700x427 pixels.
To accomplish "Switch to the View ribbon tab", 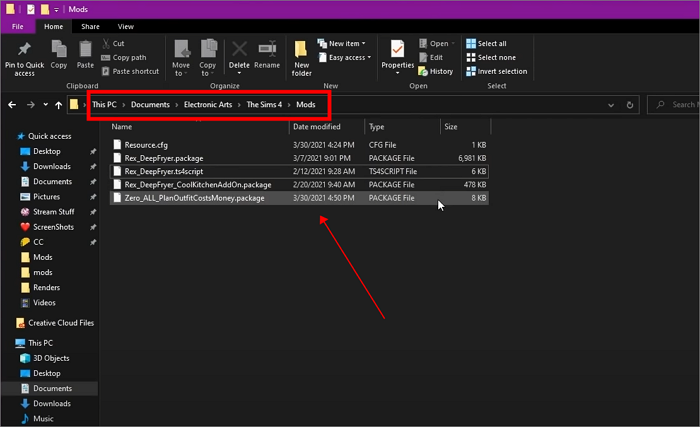I will tap(126, 26).
